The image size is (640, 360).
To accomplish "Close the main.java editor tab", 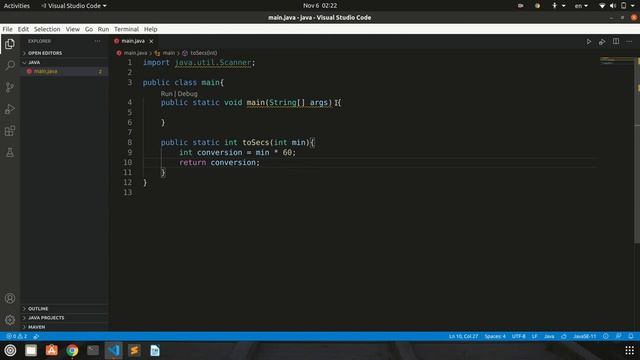I will [151, 41].
